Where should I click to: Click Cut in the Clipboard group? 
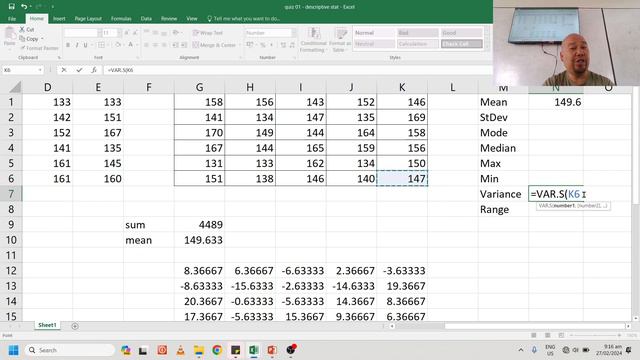click(x=27, y=29)
